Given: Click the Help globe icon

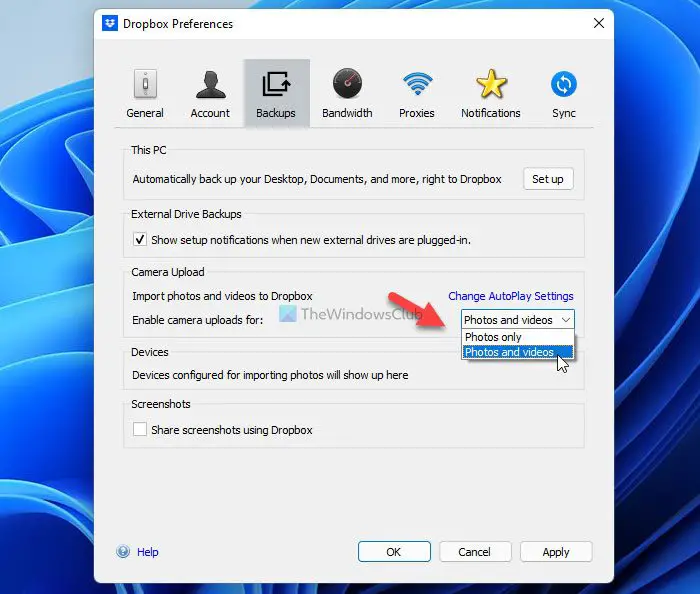Looking at the screenshot, I should click(x=123, y=552).
